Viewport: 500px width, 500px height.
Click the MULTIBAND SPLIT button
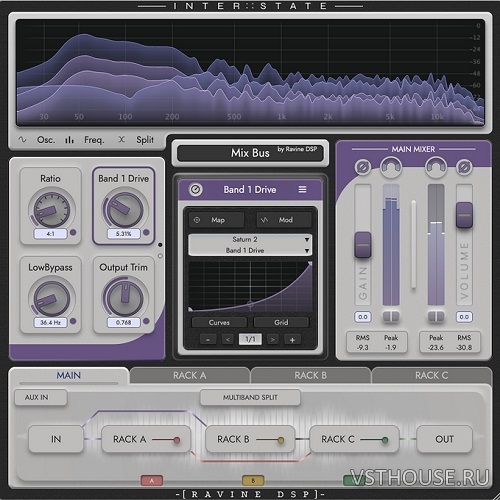pyautogui.click(x=250, y=397)
